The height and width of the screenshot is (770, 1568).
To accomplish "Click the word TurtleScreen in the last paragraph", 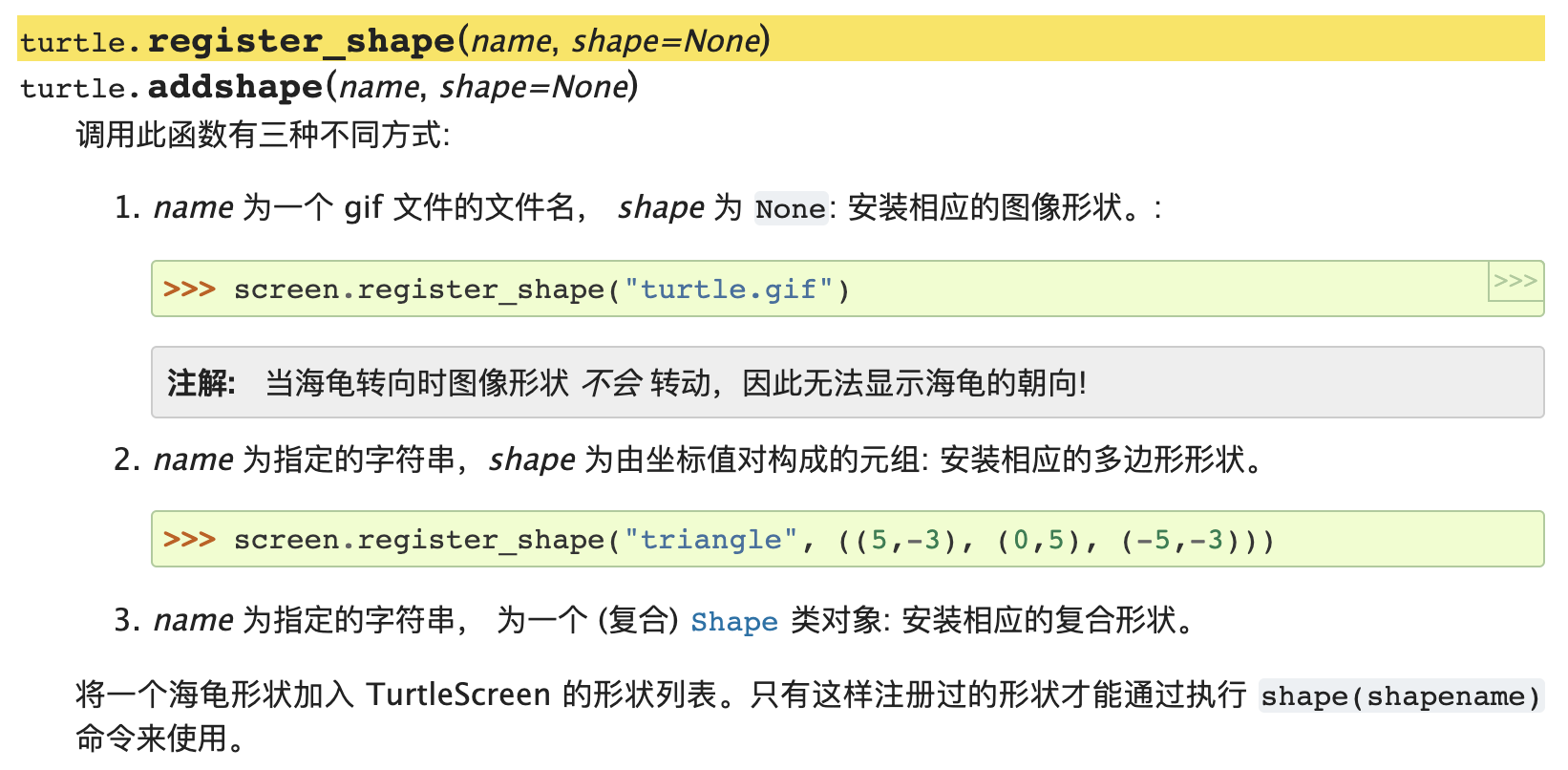I will coord(458,695).
